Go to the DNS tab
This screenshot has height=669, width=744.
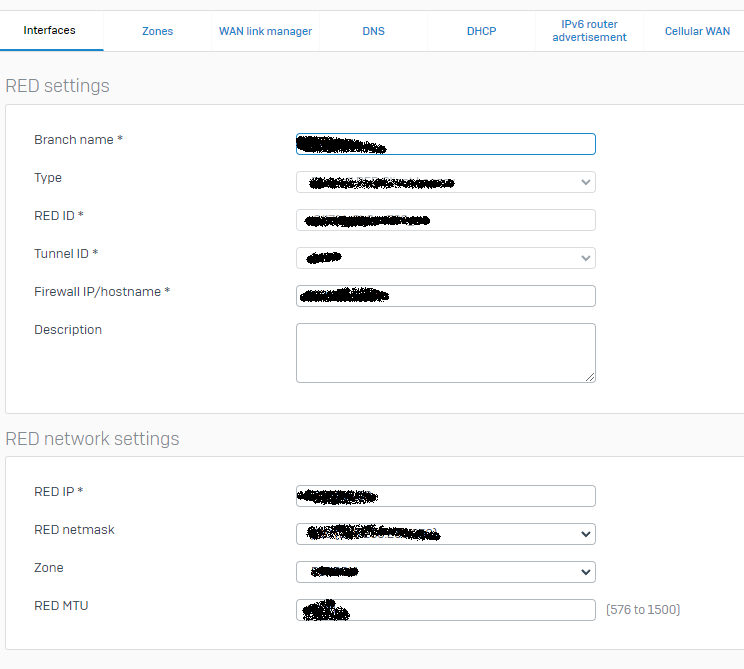click(x=373, y=31)
